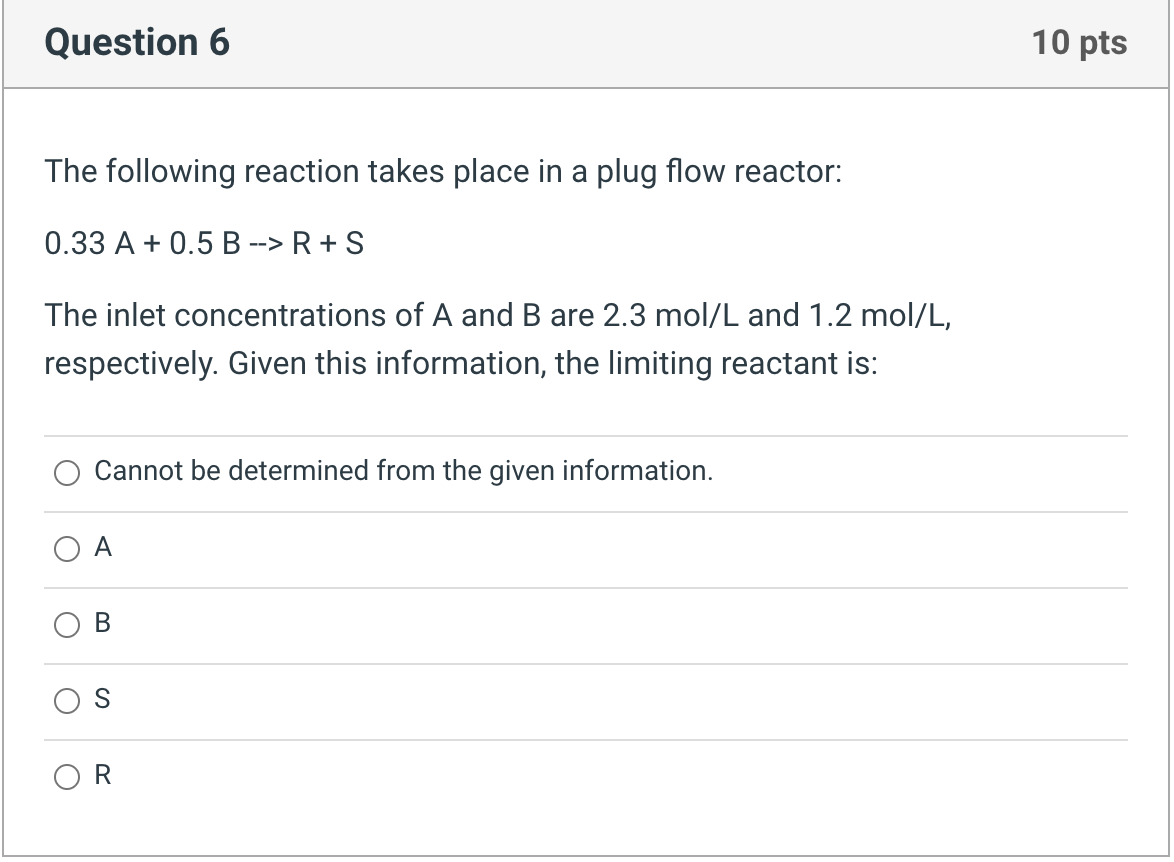
Task: Click the header bar of Question 6
Action: click(585, 42)
